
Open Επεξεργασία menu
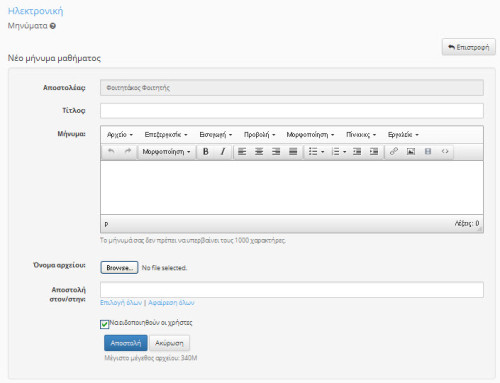pos(166,135)
